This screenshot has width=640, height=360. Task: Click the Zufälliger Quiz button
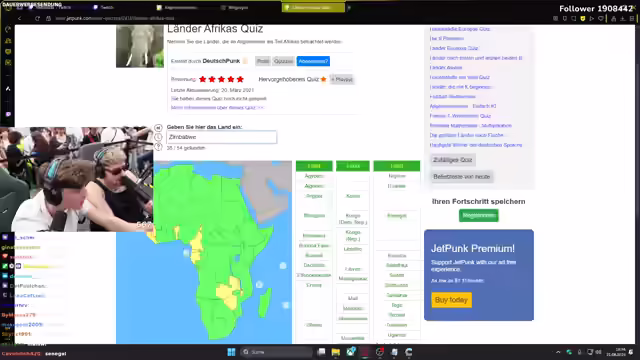(453, 160)
